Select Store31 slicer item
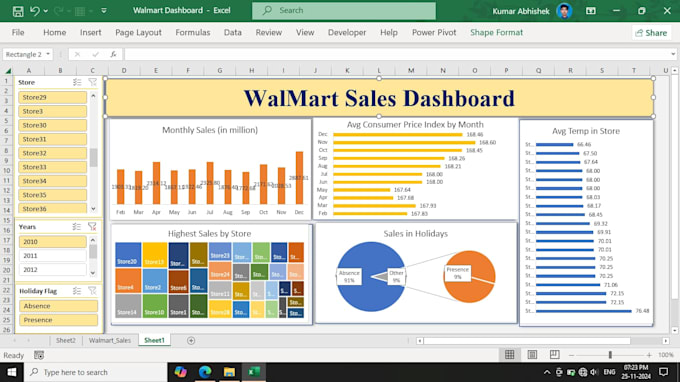Viewport: 680px width, 382px height. (x=52, y=139)
